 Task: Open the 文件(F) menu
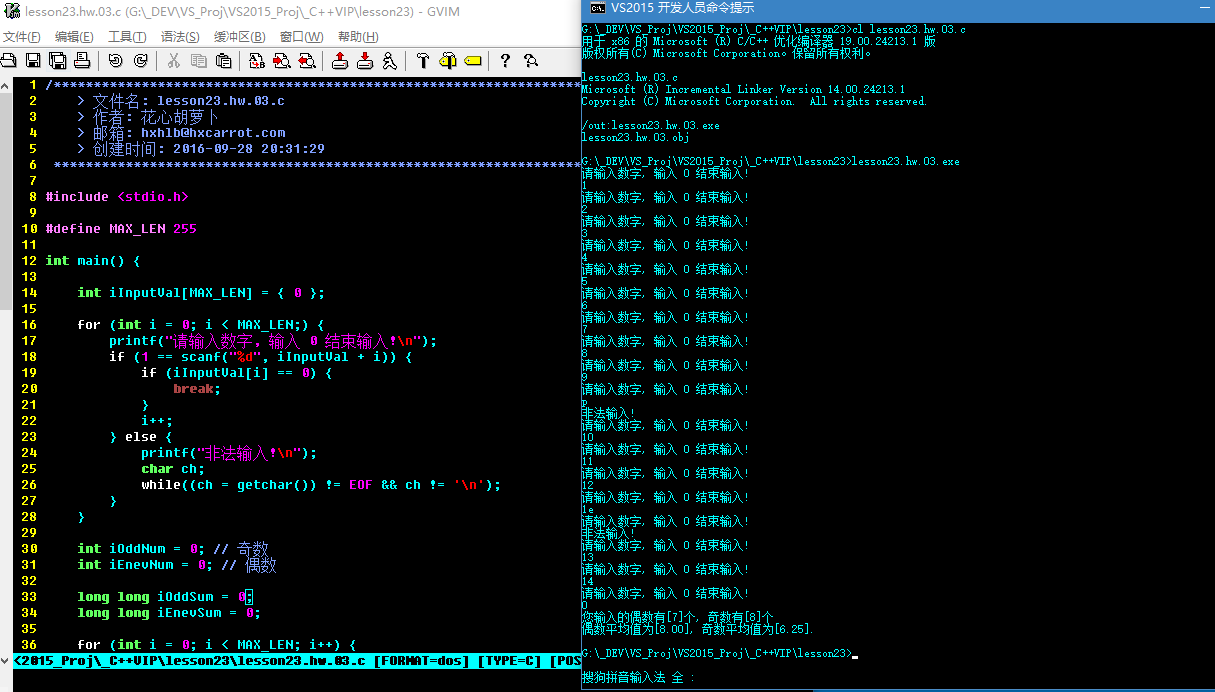pos(21,37)
